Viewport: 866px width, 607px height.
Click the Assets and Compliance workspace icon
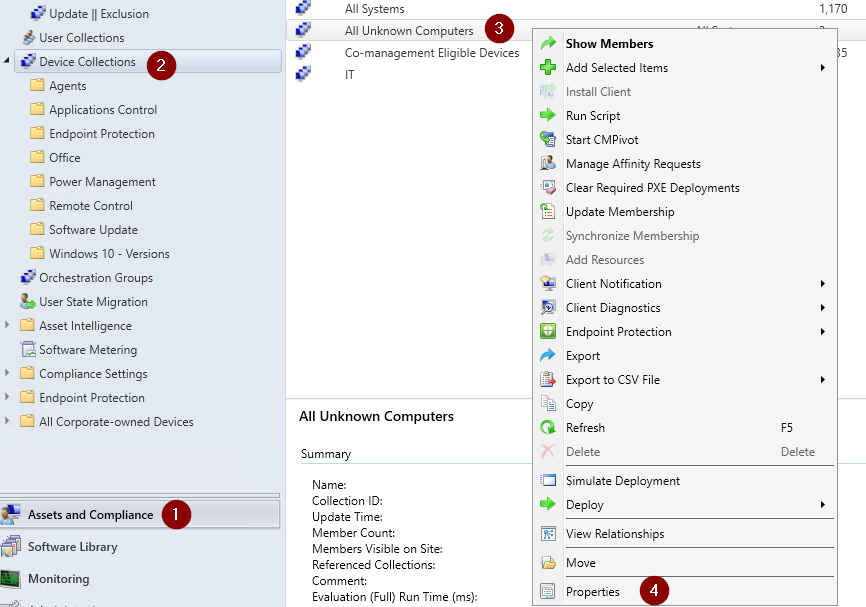[x=11, y=514]
